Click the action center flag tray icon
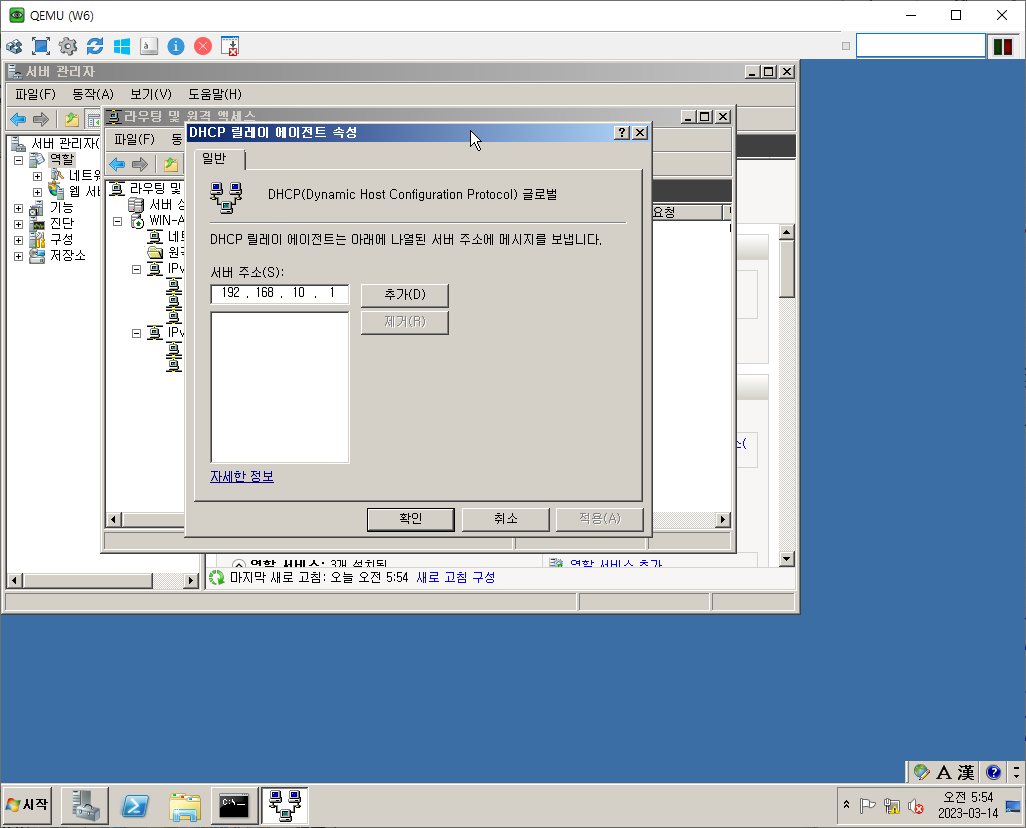The height and width of the screenshot is (828, 1026). click(x=868, y=806)
